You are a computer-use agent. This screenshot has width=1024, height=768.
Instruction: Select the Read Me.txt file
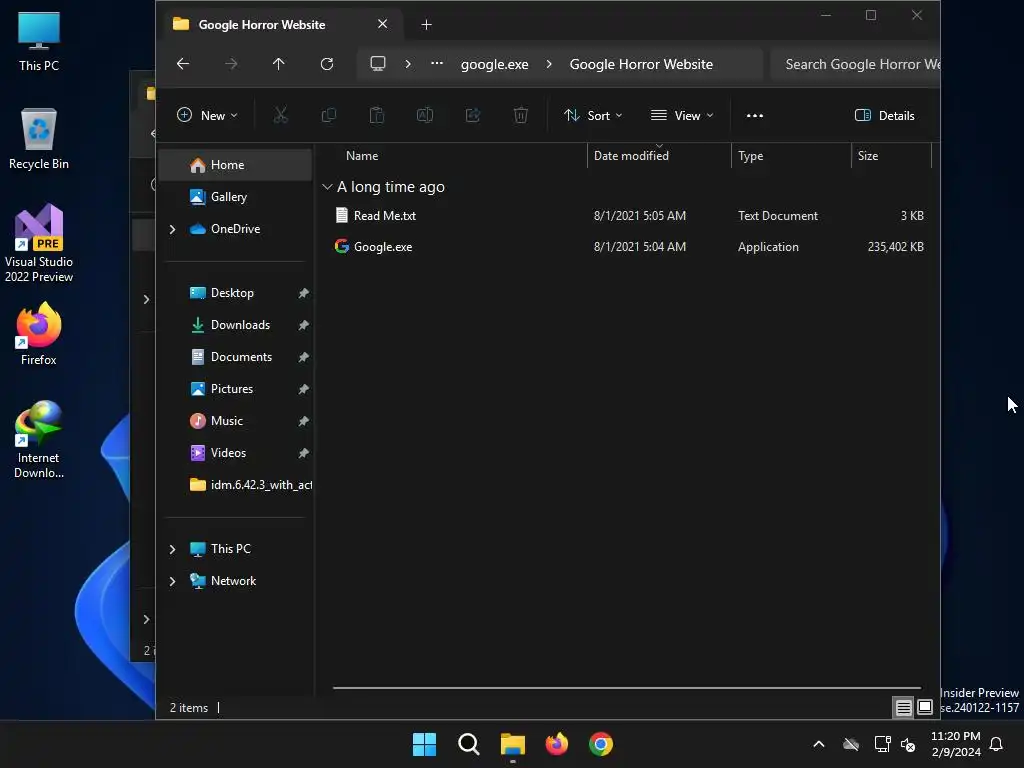tap(628, 216)
